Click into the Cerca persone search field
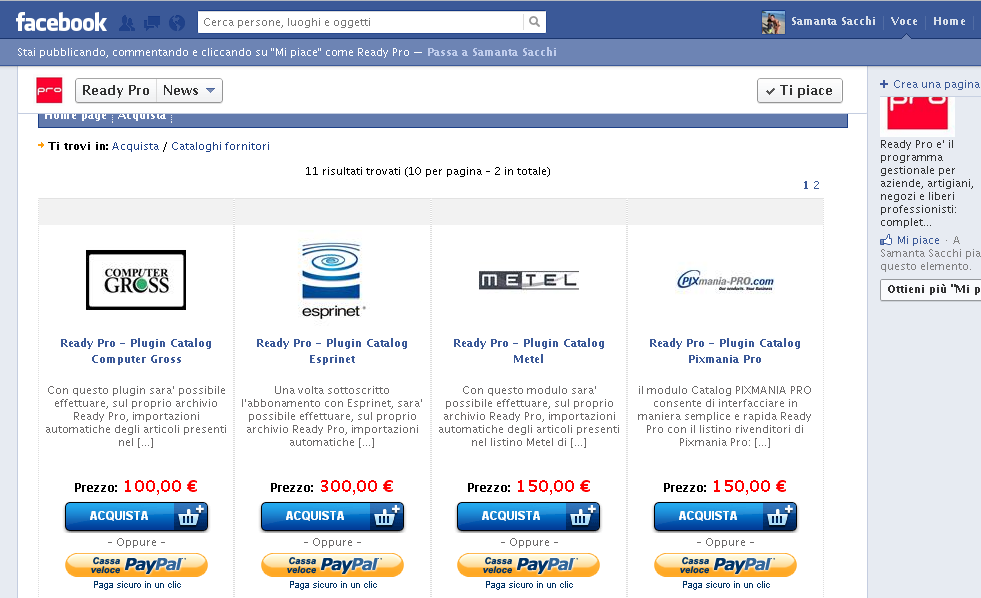This screenshot has height=598, width=981. point(361,22)
